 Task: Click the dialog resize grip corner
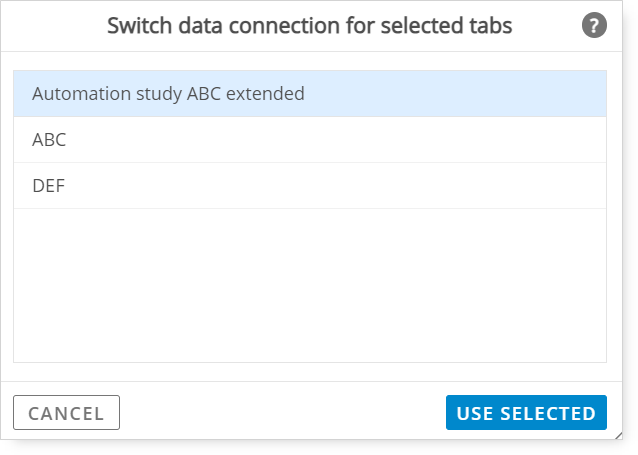point(618,435)
